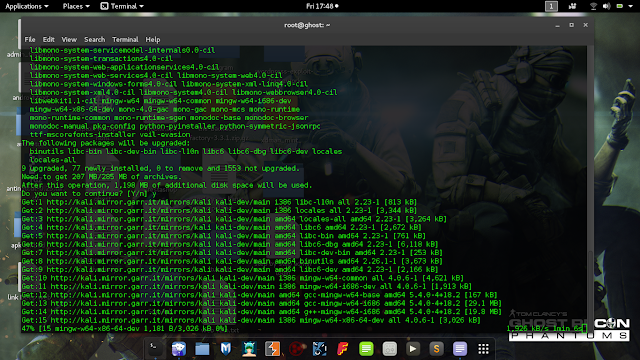Click the Get:6 libc6-dbg download line
640x360 pixels.
click(x=230, y=244)
